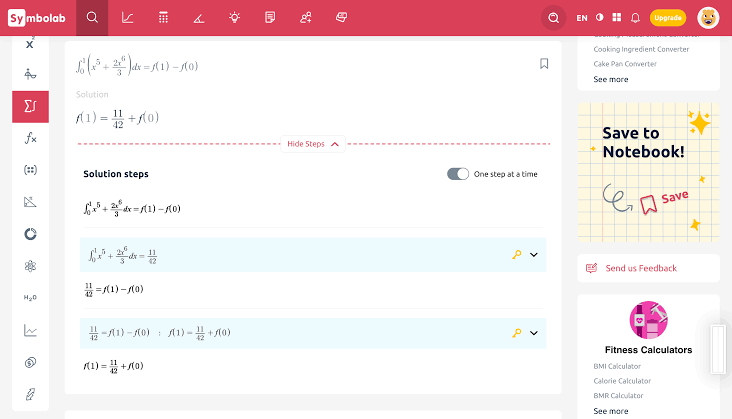Screen dimensions: 732x419
Task: Open the graphing tool in top bar
Action: pos(128,17)
